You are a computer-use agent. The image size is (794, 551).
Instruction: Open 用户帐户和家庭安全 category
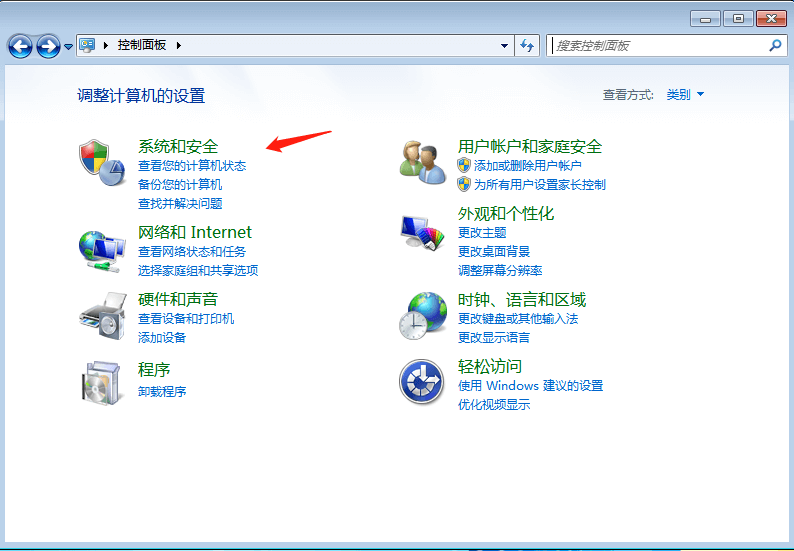point(530,146)
